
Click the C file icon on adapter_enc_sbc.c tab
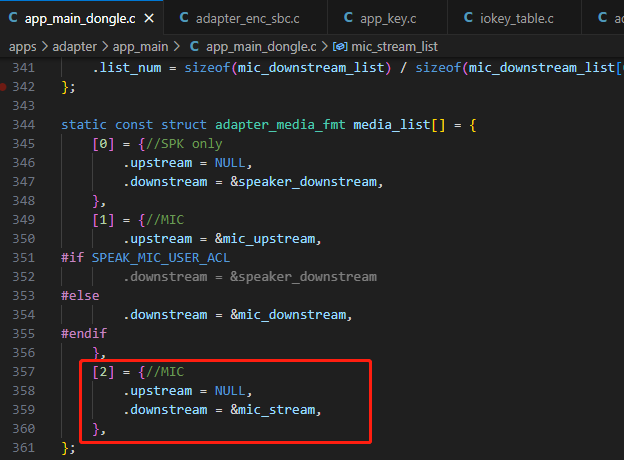click(184, 18)
